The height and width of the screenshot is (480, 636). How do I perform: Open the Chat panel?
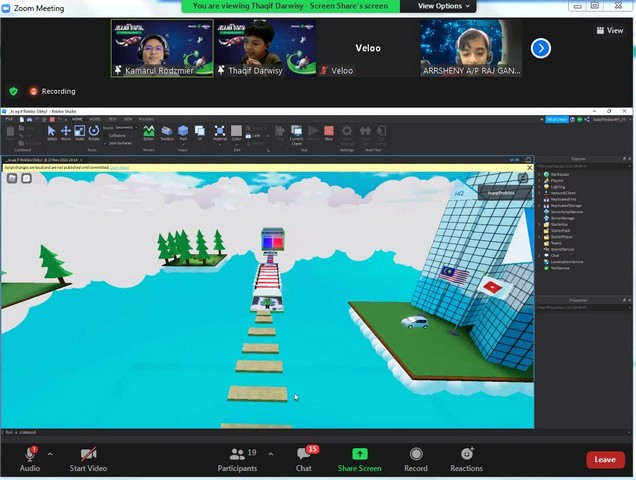[x=304, y=455]
